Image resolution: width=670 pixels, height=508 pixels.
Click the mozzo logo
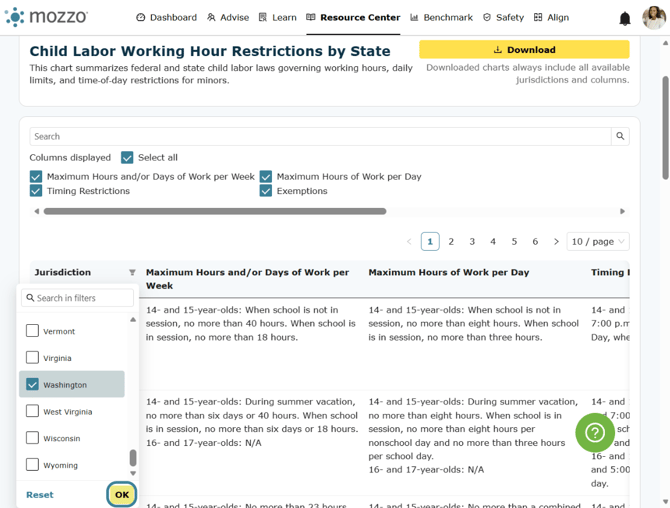(46, 17)
